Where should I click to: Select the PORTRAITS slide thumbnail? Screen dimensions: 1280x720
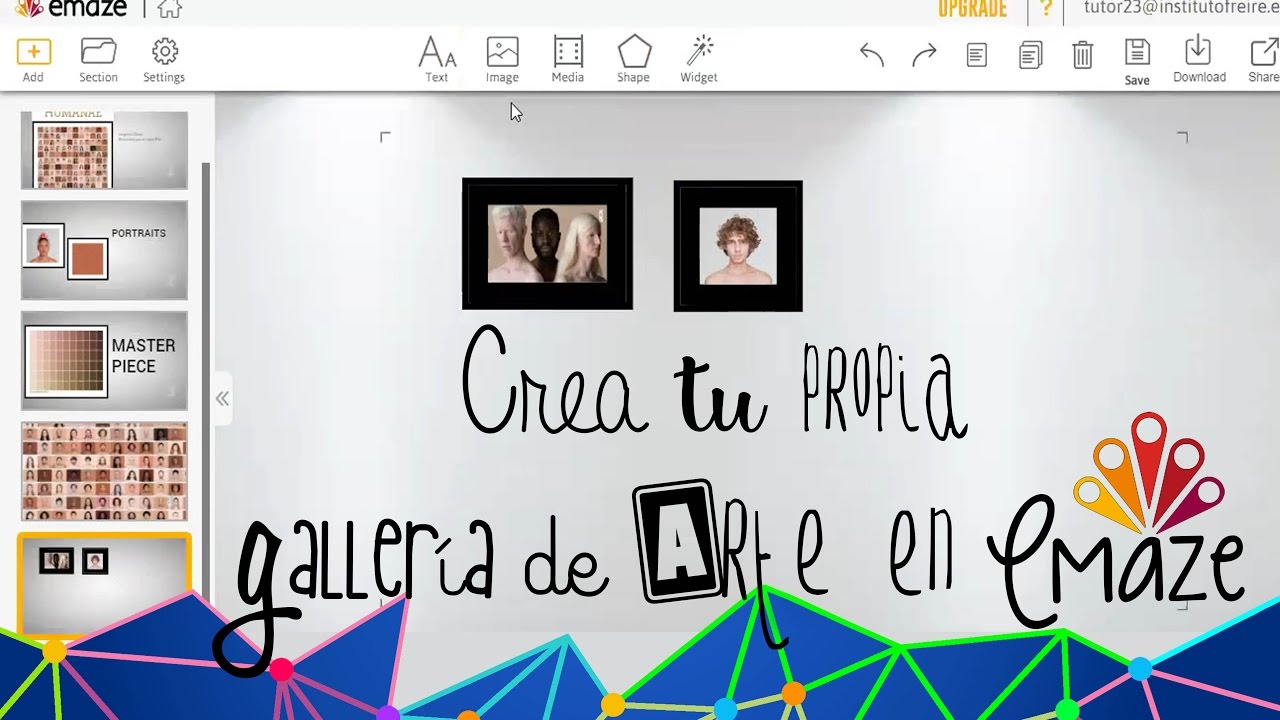[x=104, y=250]
